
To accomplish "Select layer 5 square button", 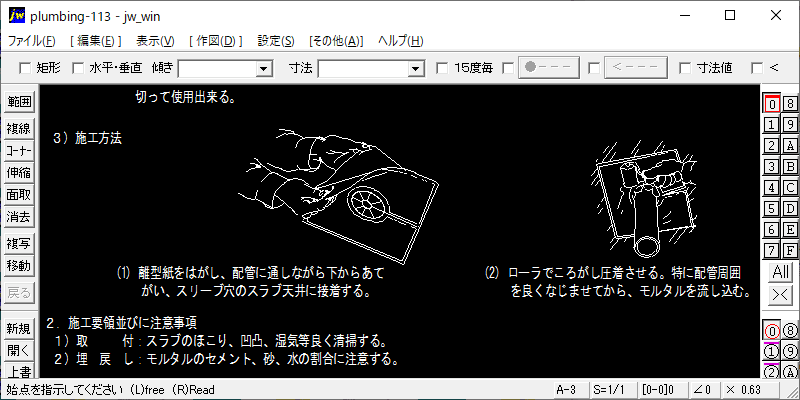I will click(x=772, y=209).
